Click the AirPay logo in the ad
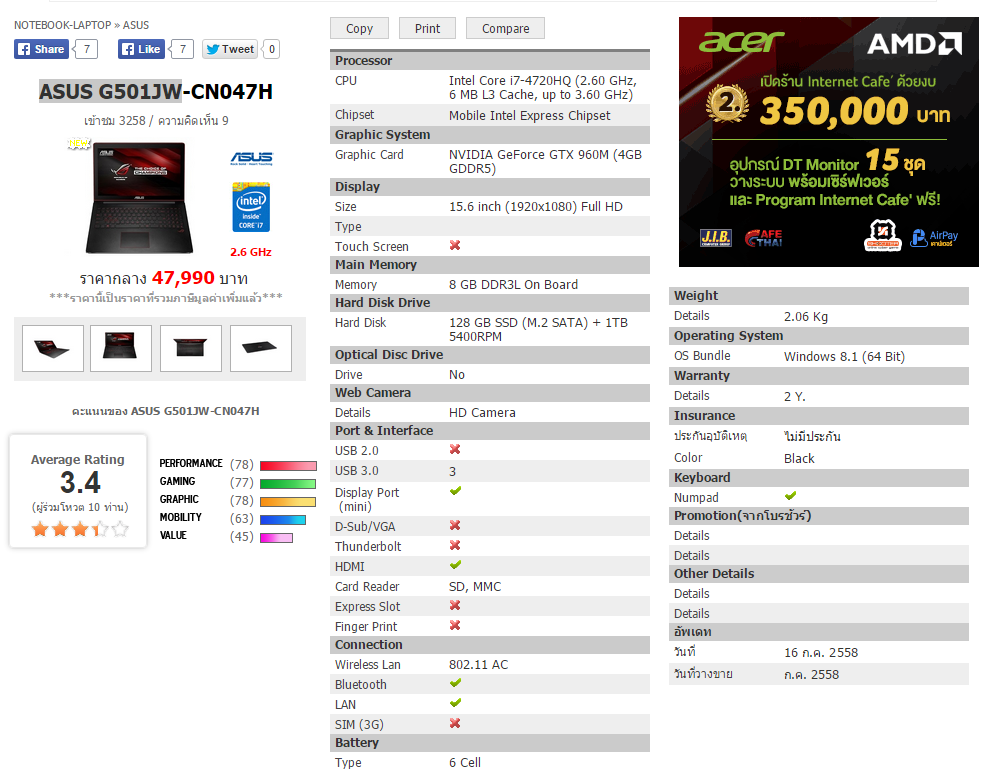Screen dimensions: 985x783 click(x=934, y=238)
